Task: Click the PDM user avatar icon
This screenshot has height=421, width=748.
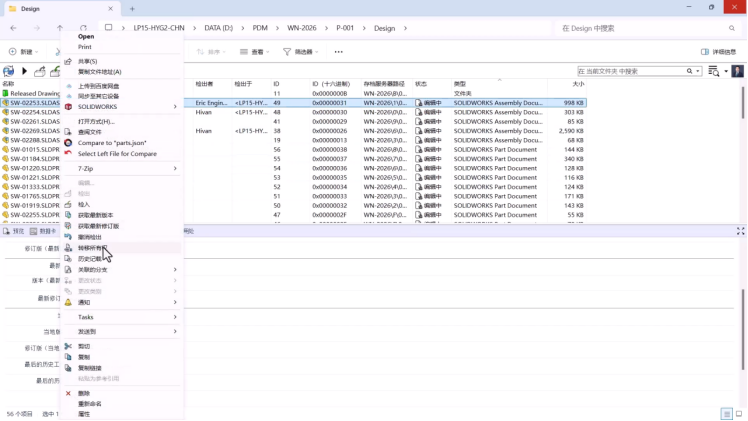Action: click(x=737, y=72)
